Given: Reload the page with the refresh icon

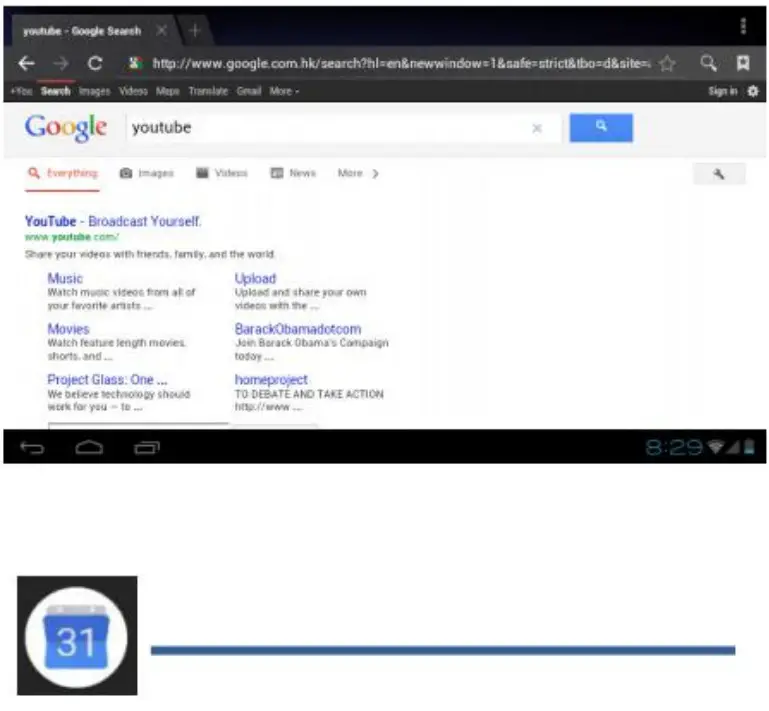Looking at the screenshot, I should pos(95,63).
